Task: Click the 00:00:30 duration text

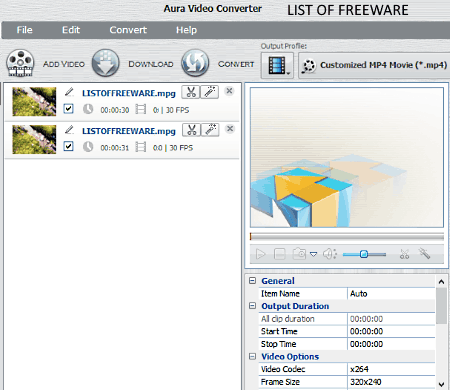Action: pos(115,110)
